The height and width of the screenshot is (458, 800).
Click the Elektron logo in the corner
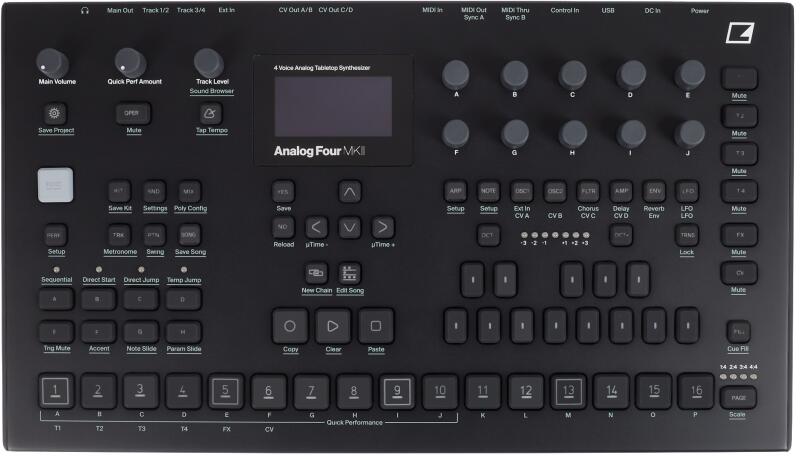point(740,33)
